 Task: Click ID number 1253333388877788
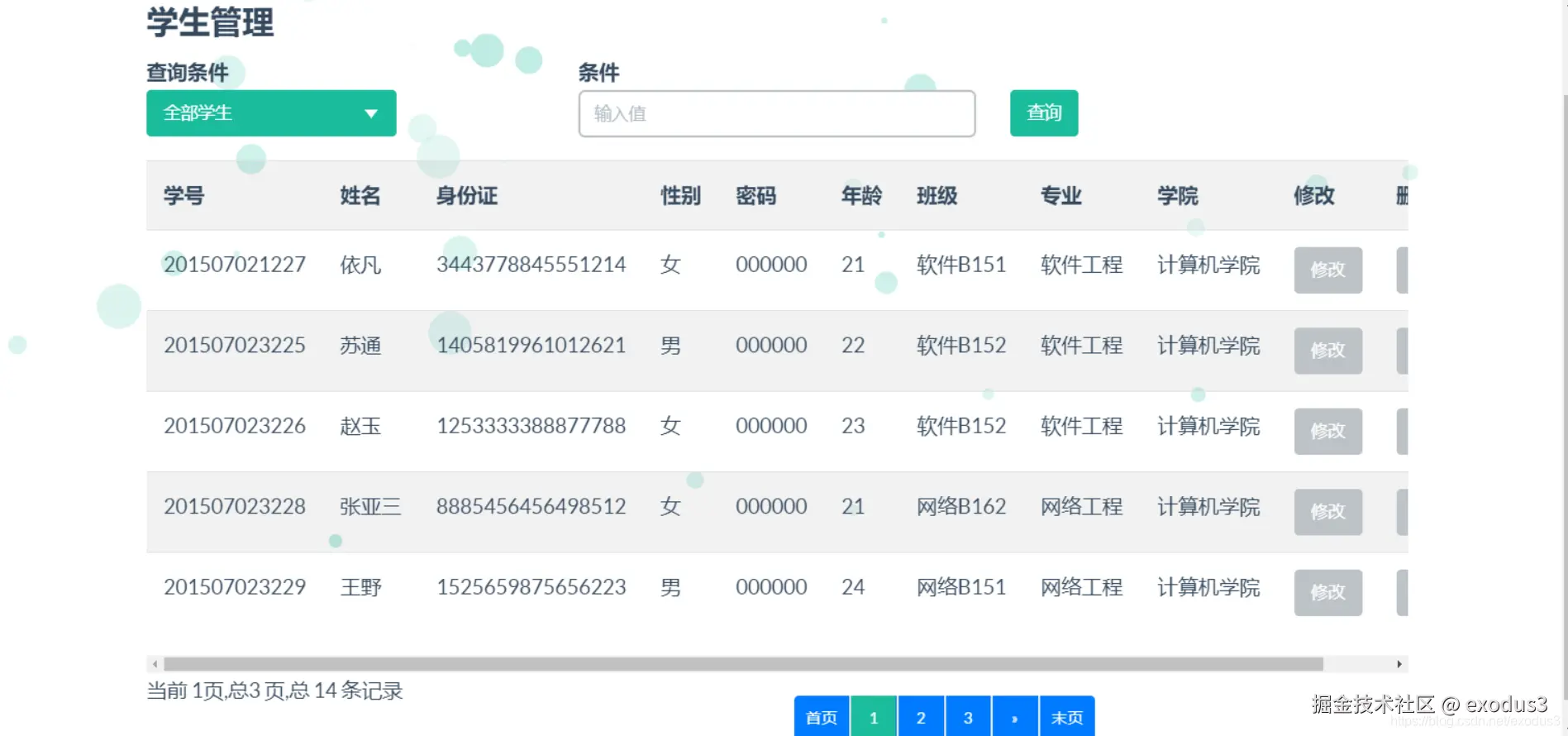click(531, 426)
